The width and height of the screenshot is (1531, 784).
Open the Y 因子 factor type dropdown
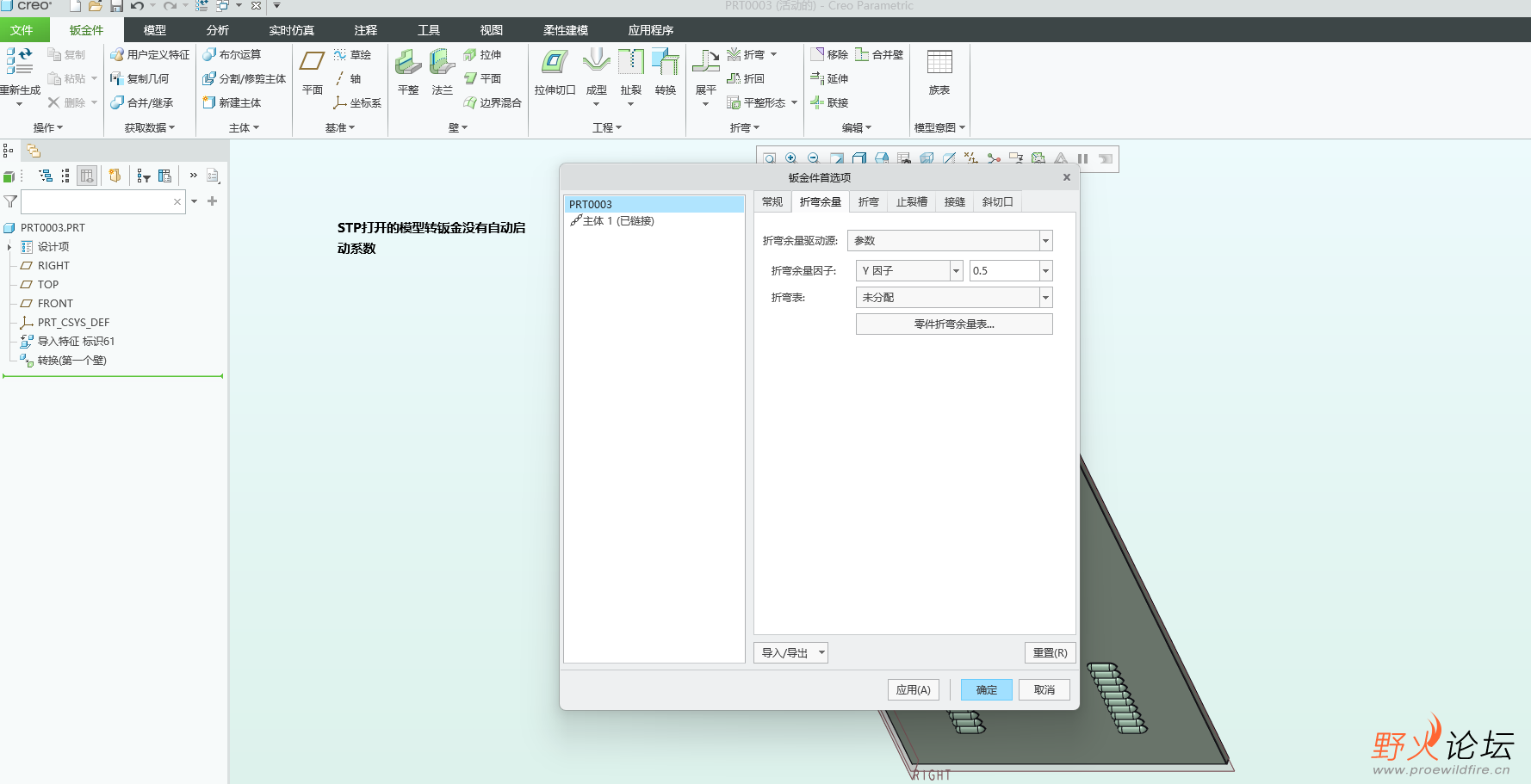[x=956, y=271]
